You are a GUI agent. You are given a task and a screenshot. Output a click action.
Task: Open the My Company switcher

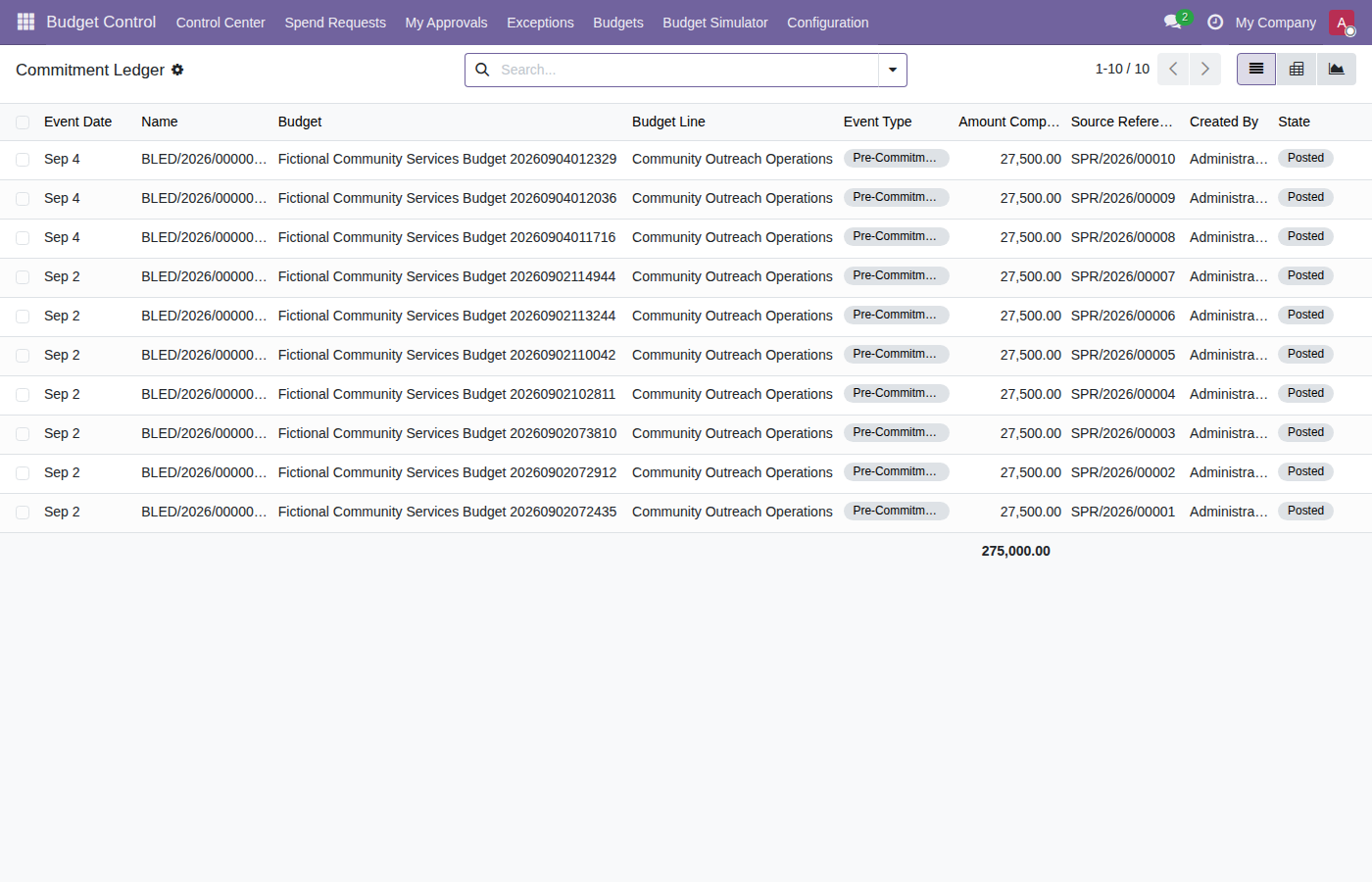(1275, 23)
